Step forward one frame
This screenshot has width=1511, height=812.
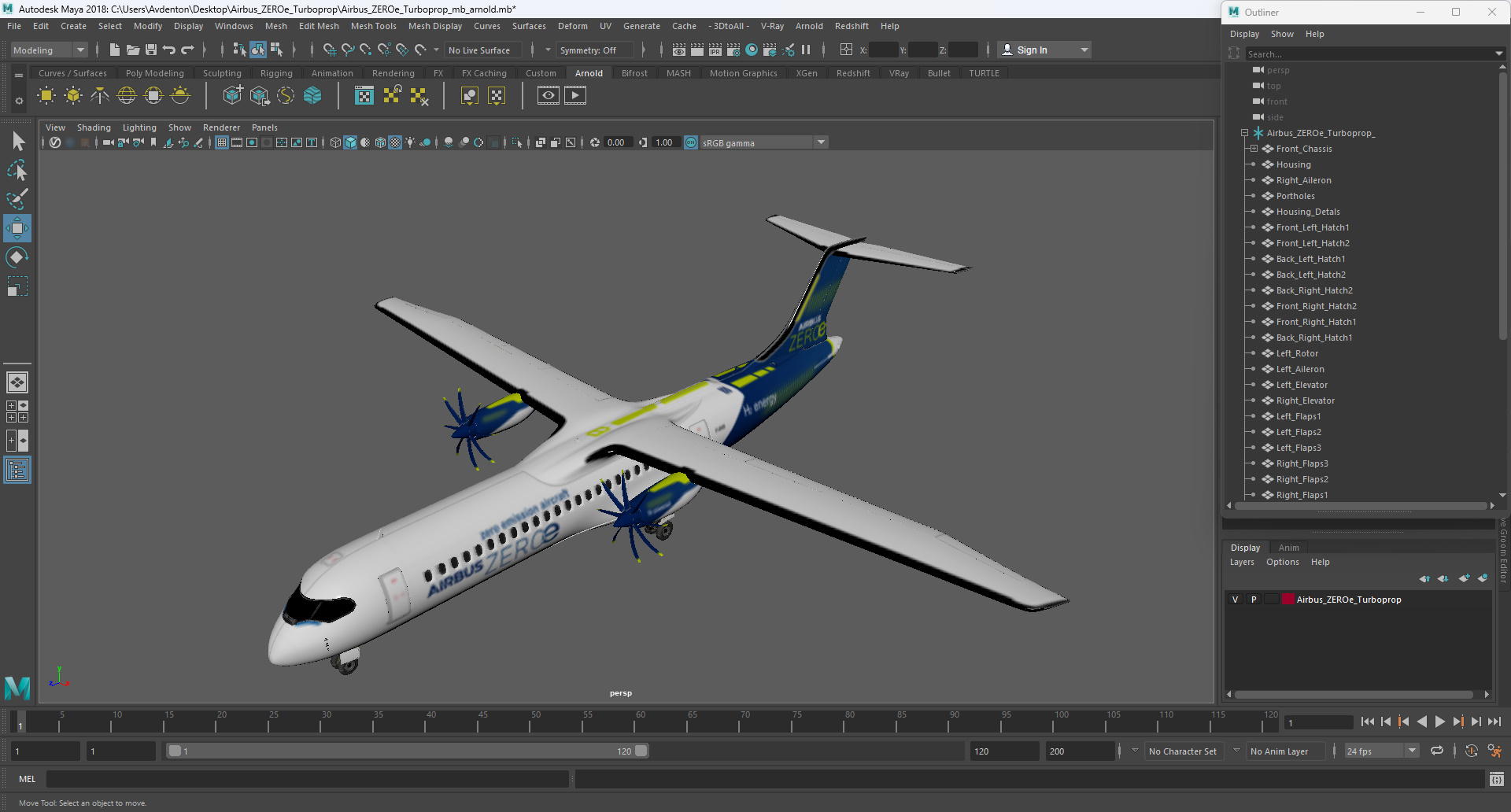coord(1476,722)
